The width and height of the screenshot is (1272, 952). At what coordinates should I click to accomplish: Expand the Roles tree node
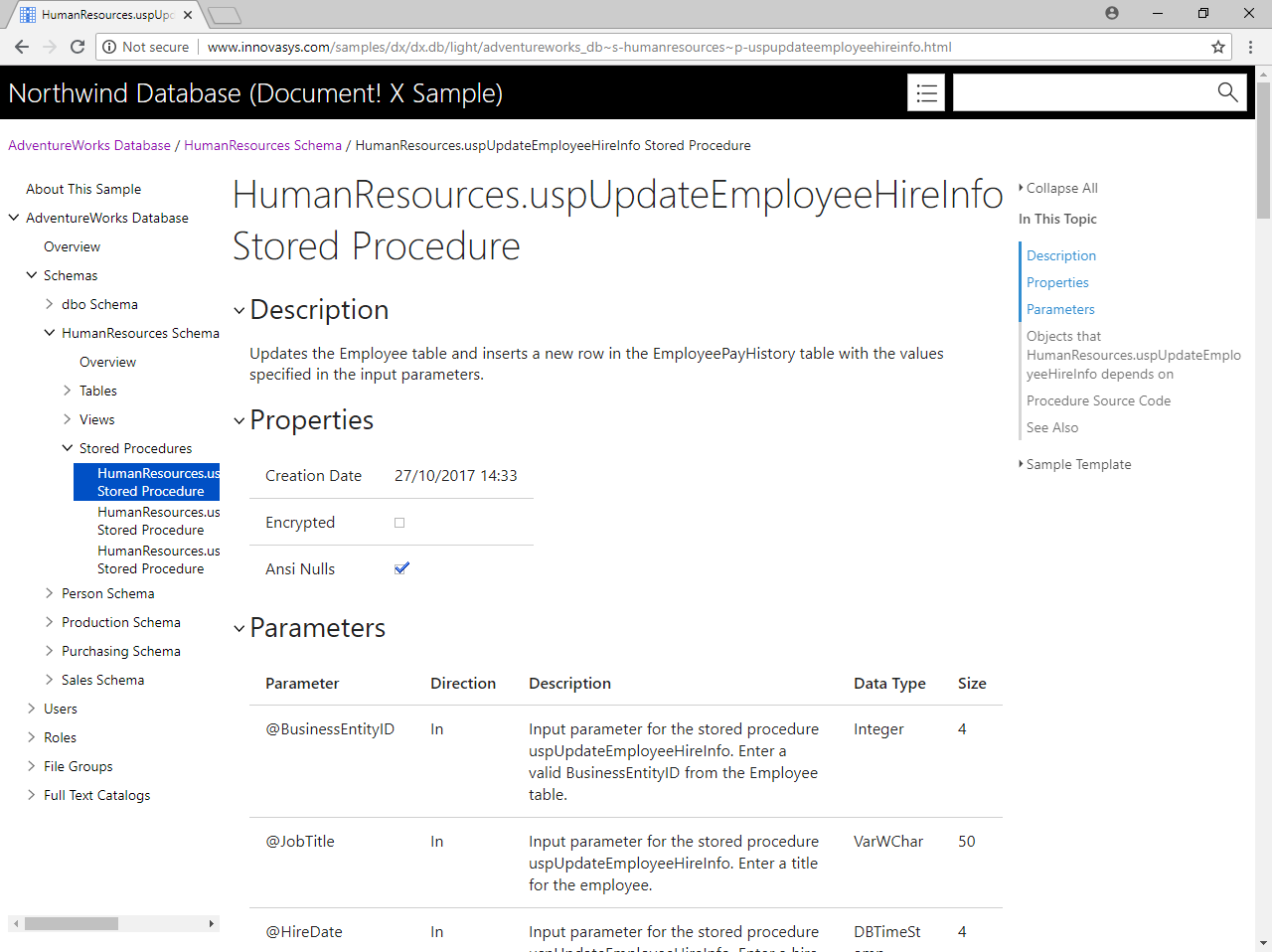[32, 737]
